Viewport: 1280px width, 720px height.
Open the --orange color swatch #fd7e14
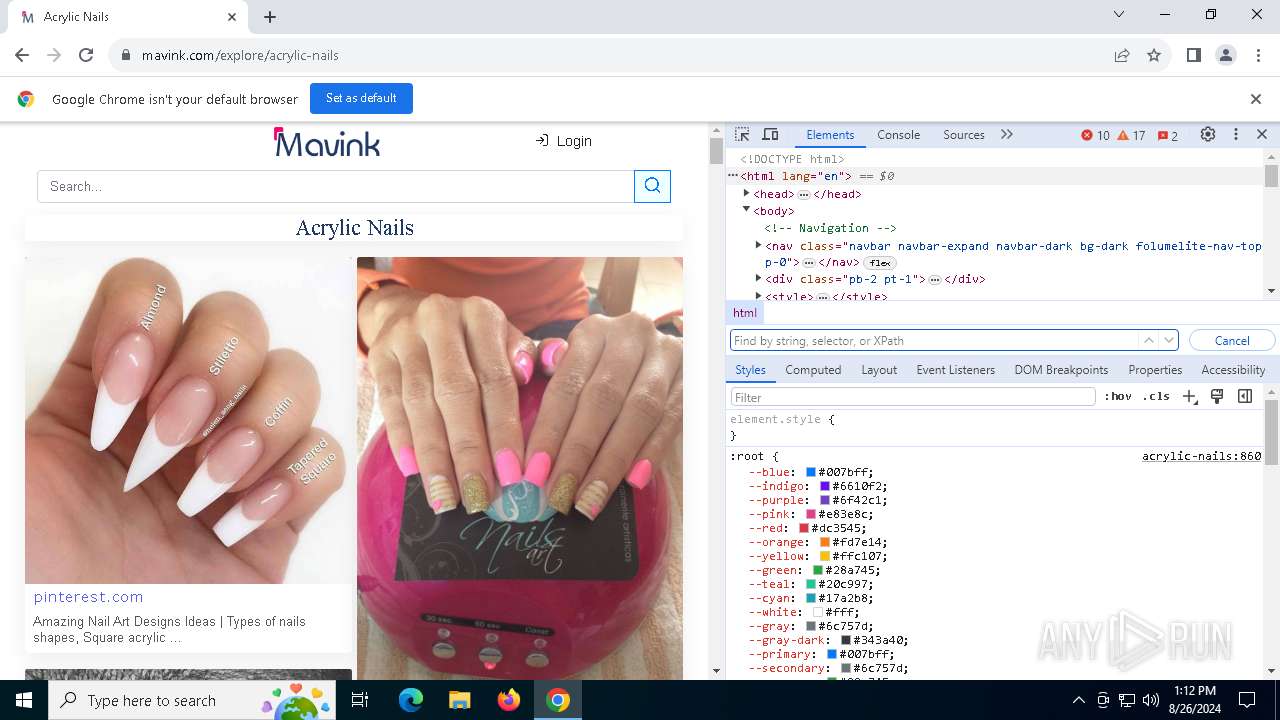coord(825,542)
